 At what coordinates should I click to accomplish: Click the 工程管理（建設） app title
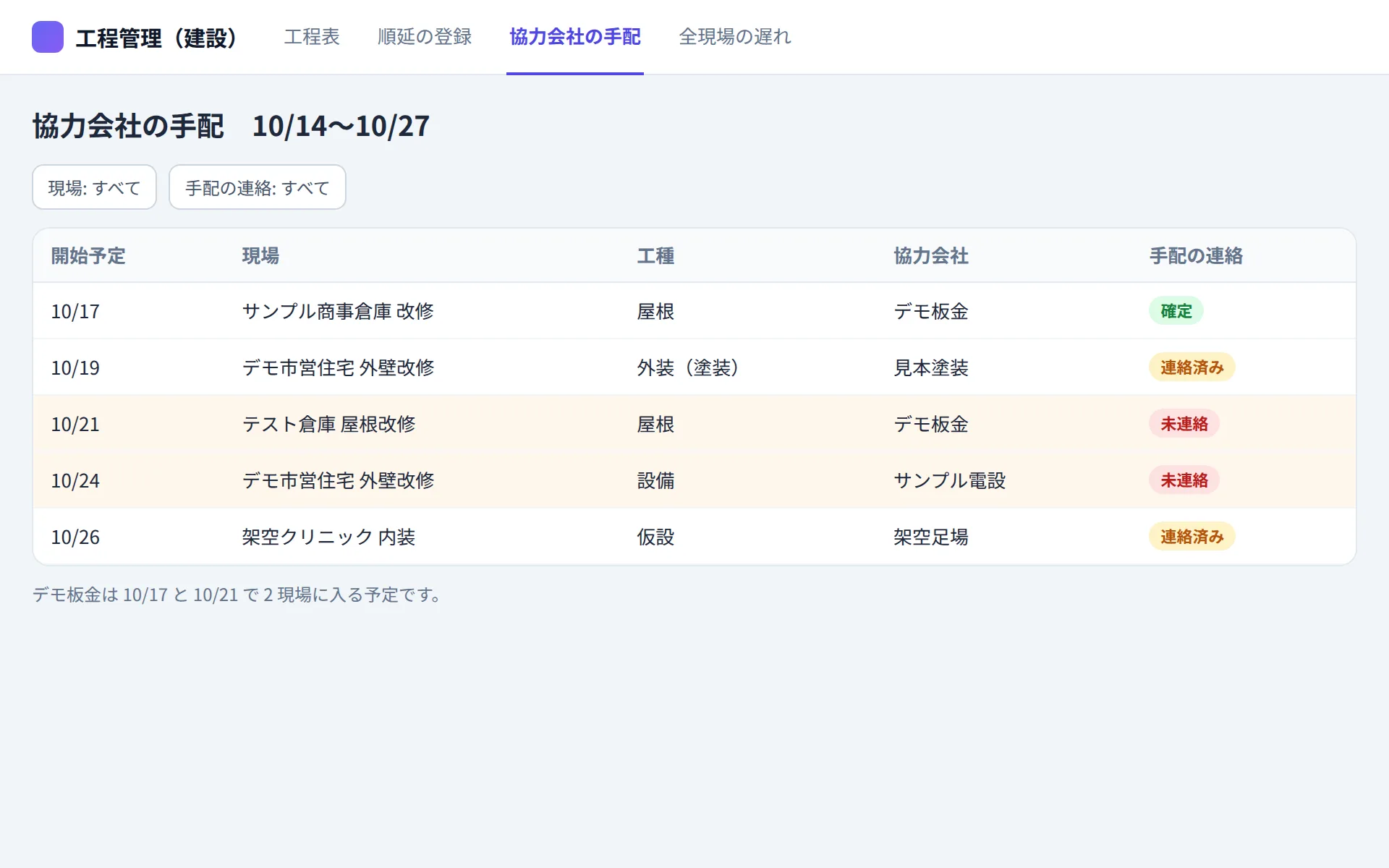point(156,38)
